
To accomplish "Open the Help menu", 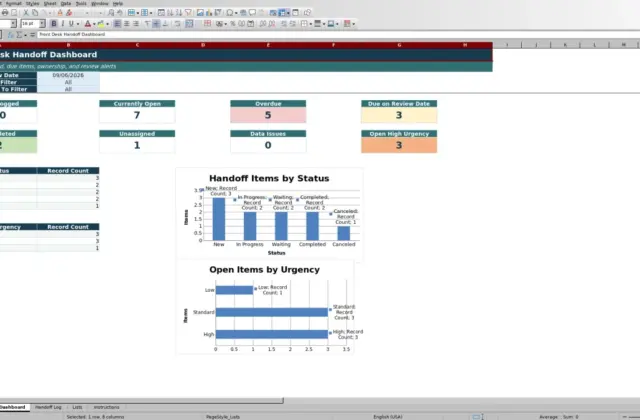I will [118, 3].
